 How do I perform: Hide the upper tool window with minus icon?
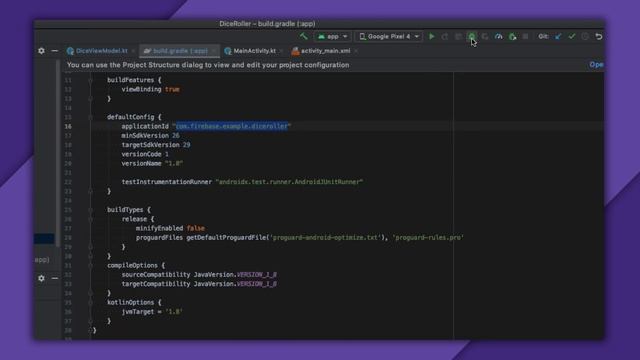[x=55, y=51]
